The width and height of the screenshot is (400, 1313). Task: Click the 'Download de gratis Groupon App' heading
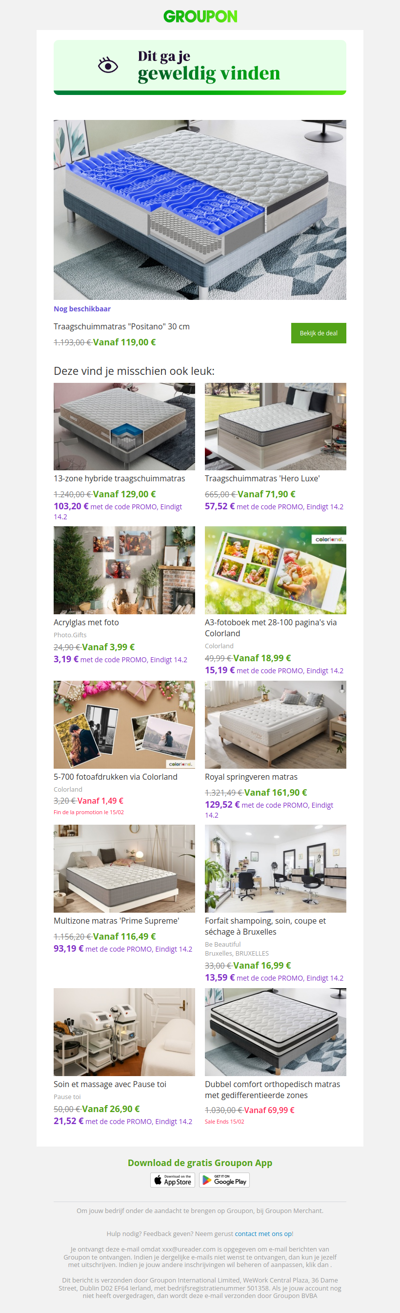200,1163
